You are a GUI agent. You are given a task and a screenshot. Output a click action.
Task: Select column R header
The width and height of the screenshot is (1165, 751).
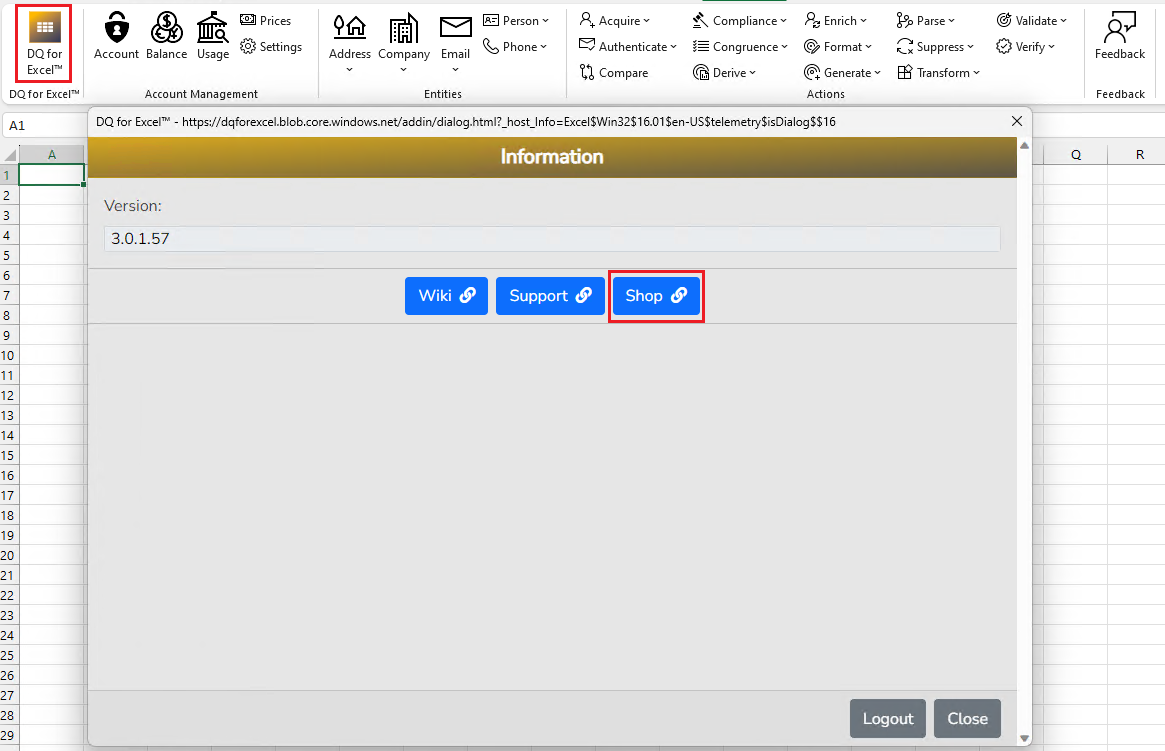[1139, 155]
